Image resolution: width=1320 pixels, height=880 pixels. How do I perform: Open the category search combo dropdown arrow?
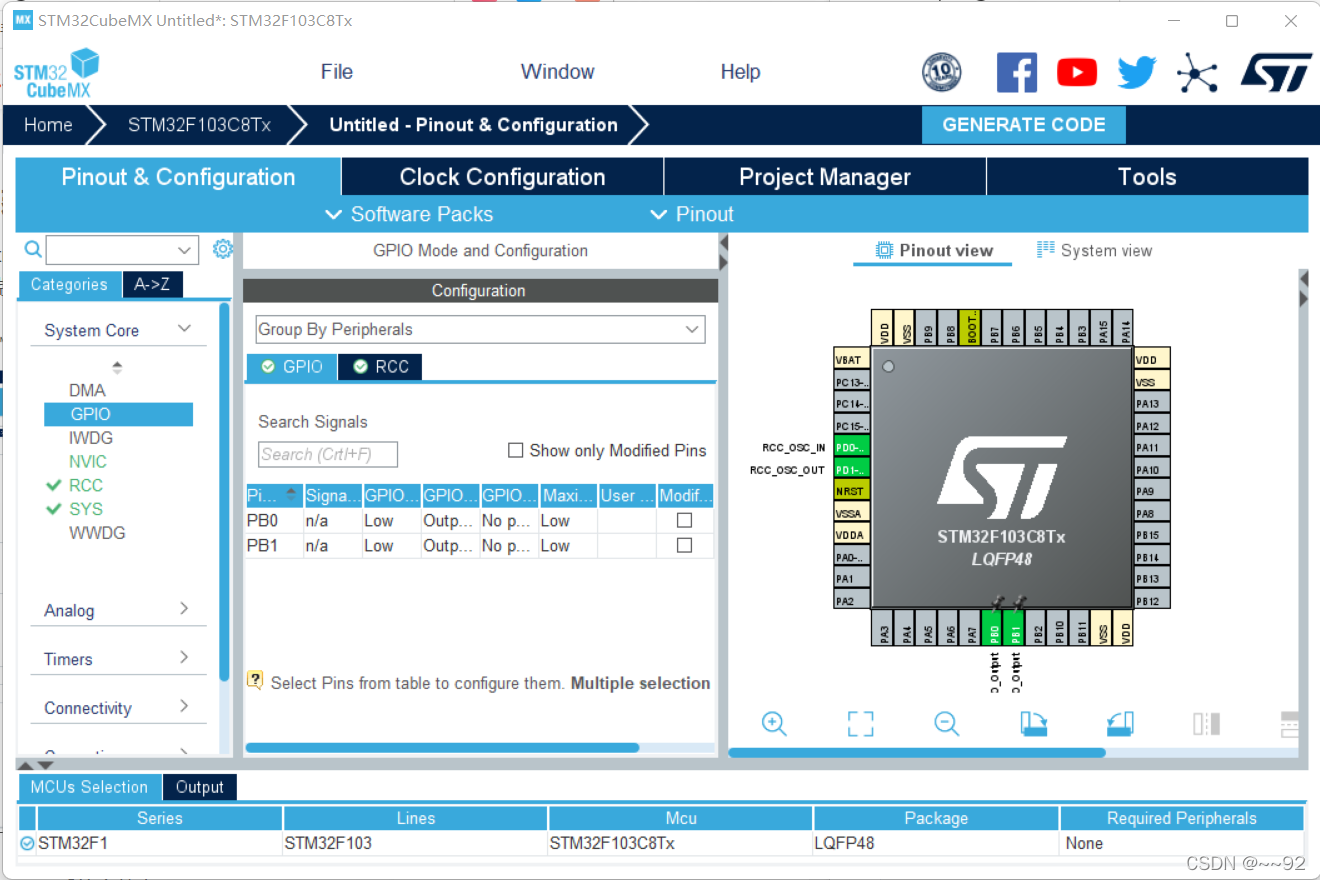click(184, 249)
